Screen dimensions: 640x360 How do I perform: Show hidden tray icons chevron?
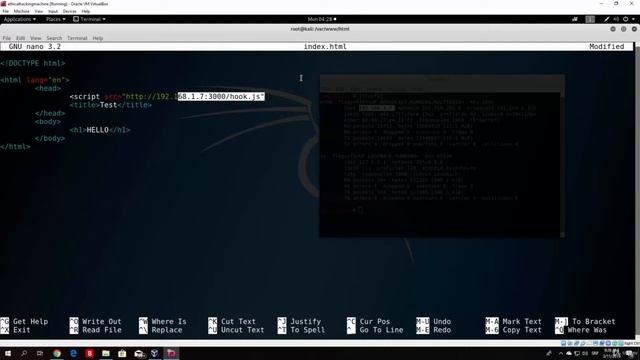tap(560, 353)
